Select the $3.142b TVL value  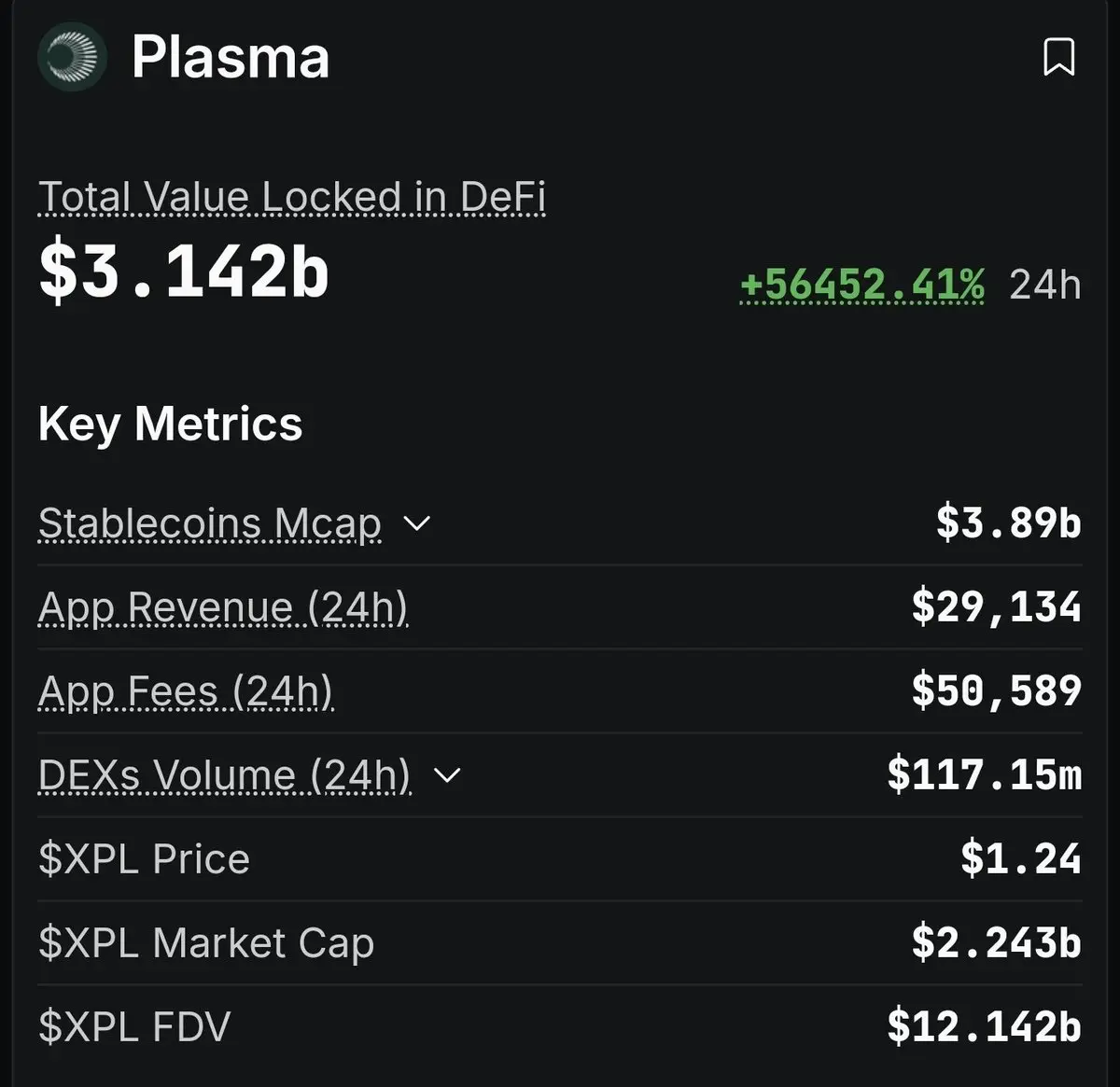pos(184,271)
